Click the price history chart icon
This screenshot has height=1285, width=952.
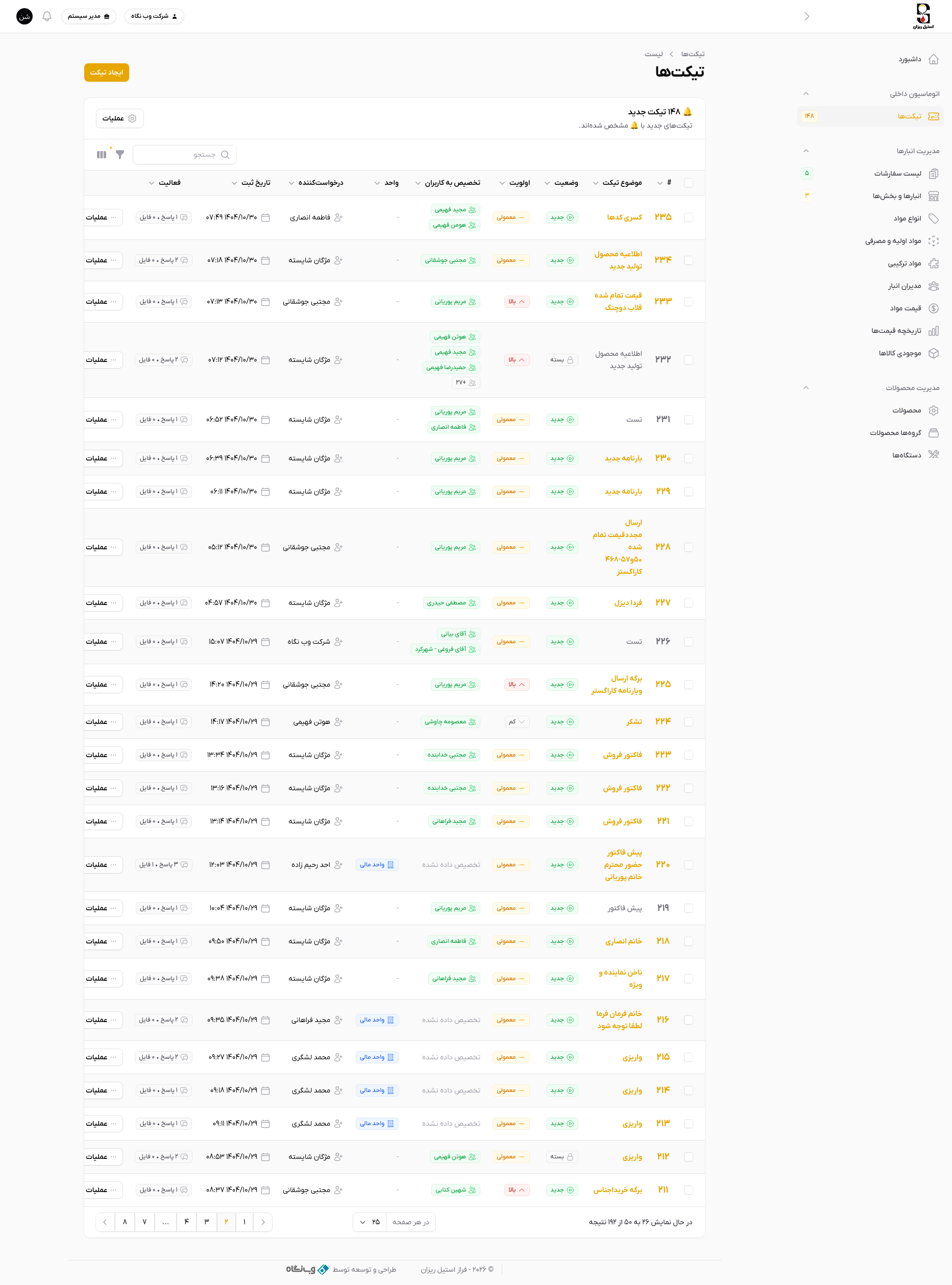click(933, 331)
